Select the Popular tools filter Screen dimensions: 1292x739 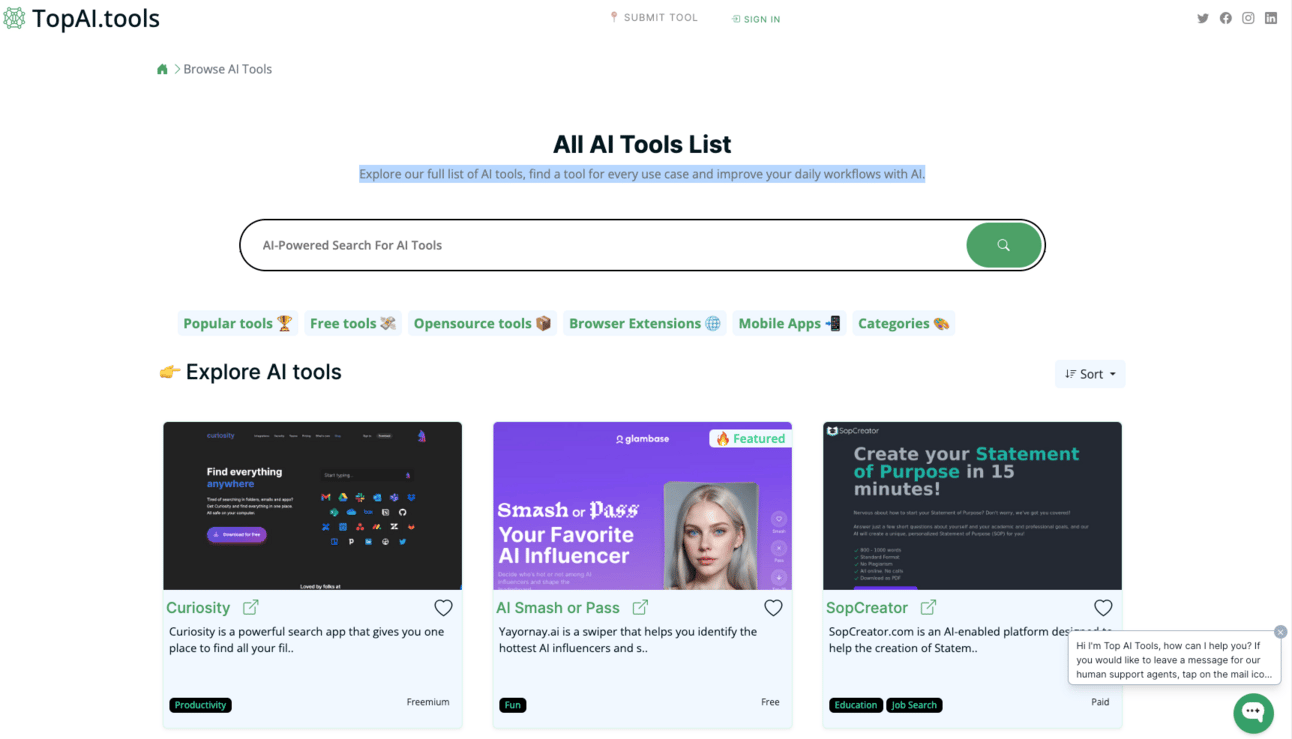238,323
